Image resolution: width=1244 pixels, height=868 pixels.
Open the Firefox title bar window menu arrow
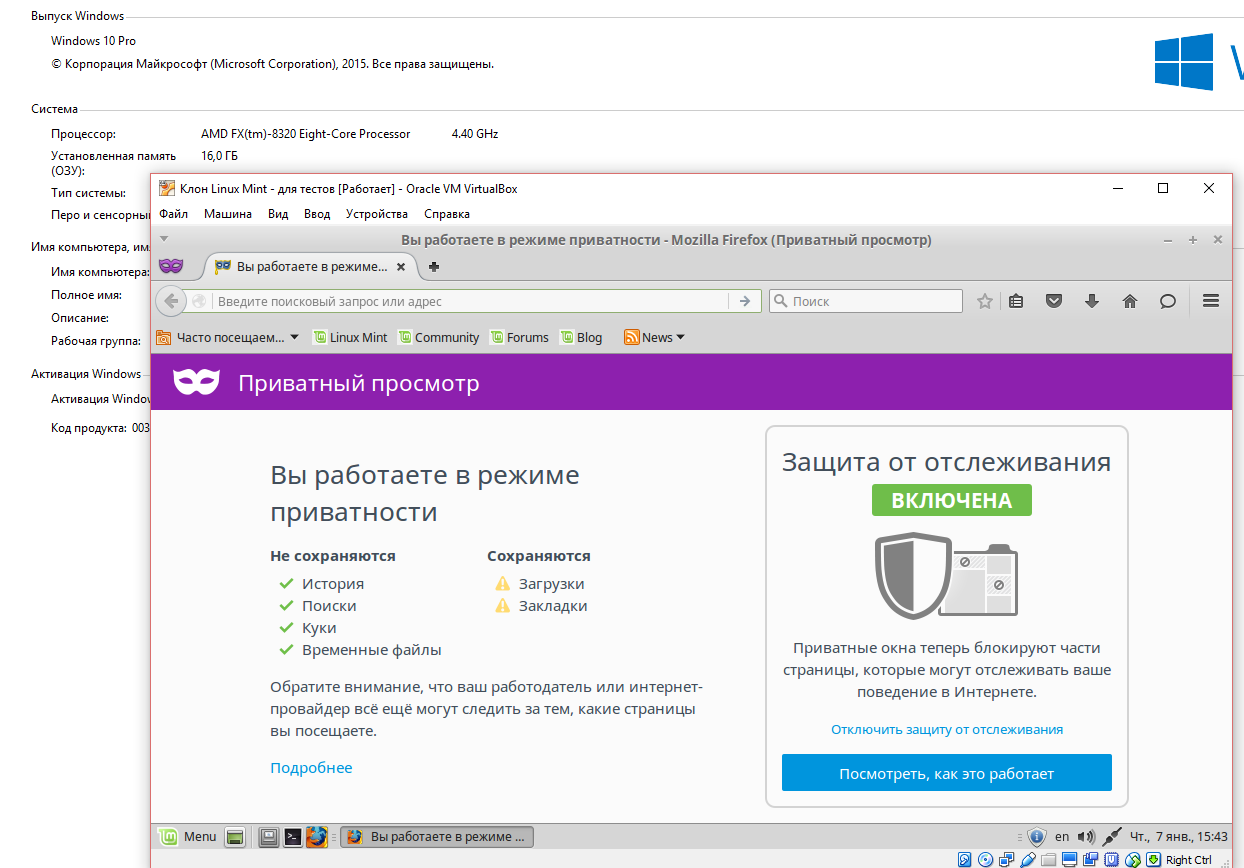click(x=165, y=240)
